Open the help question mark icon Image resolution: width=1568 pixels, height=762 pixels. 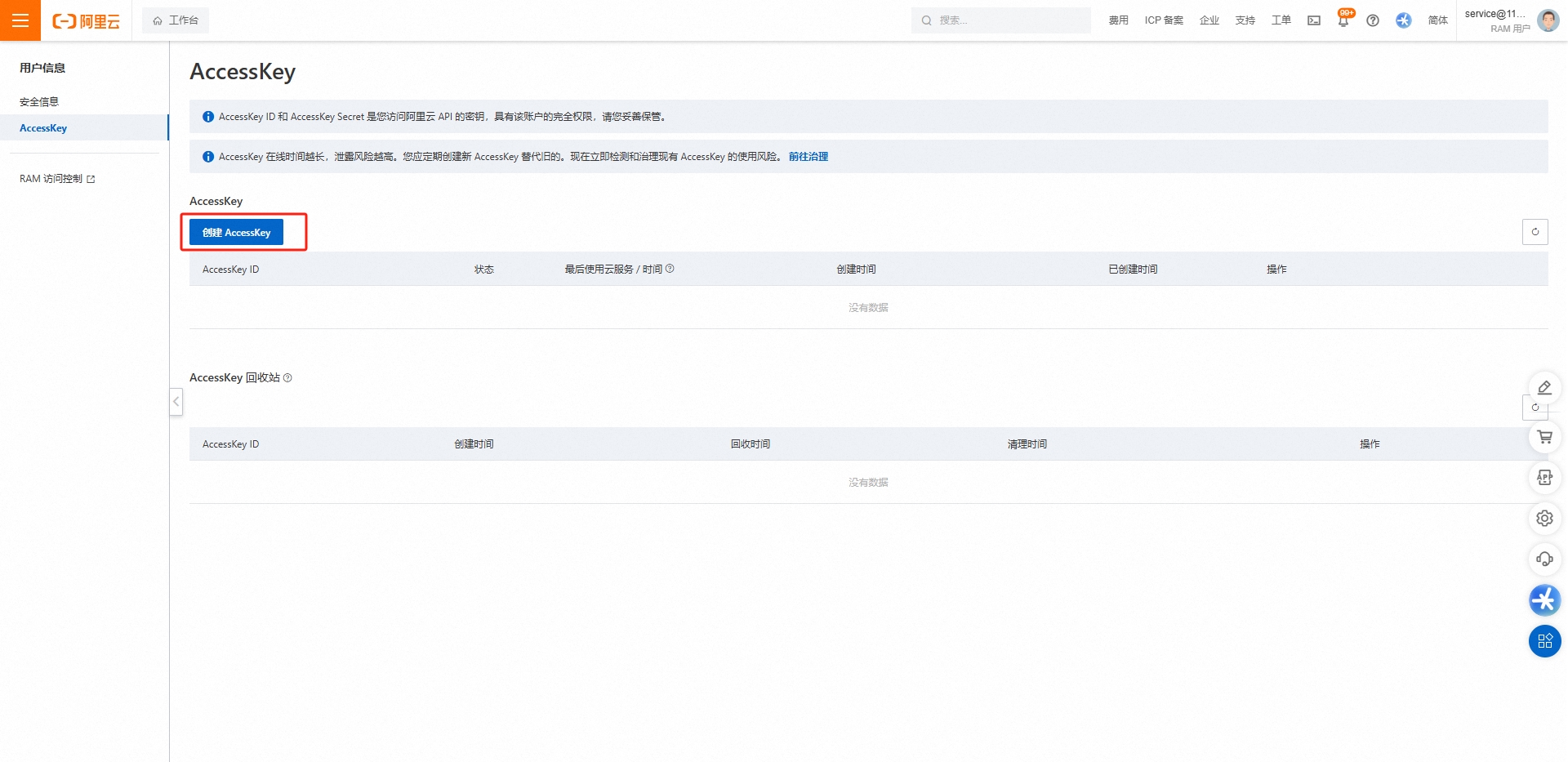1373,20
